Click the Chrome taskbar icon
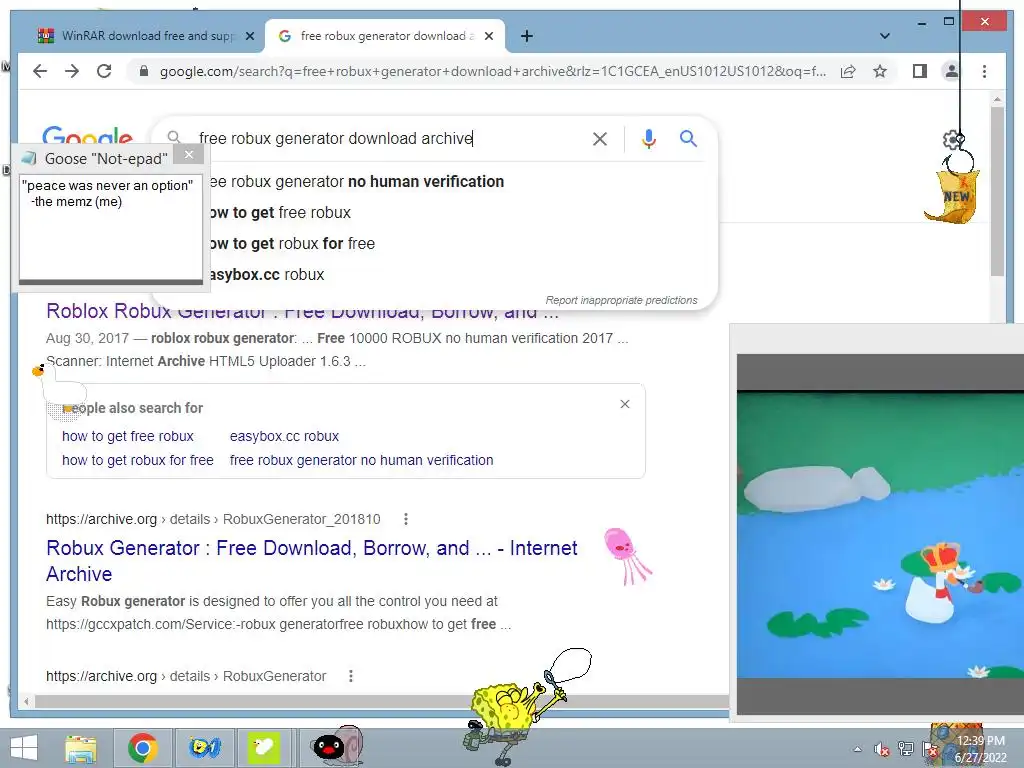The width and height of the screenshot is (1024, 768). point(143,748)
